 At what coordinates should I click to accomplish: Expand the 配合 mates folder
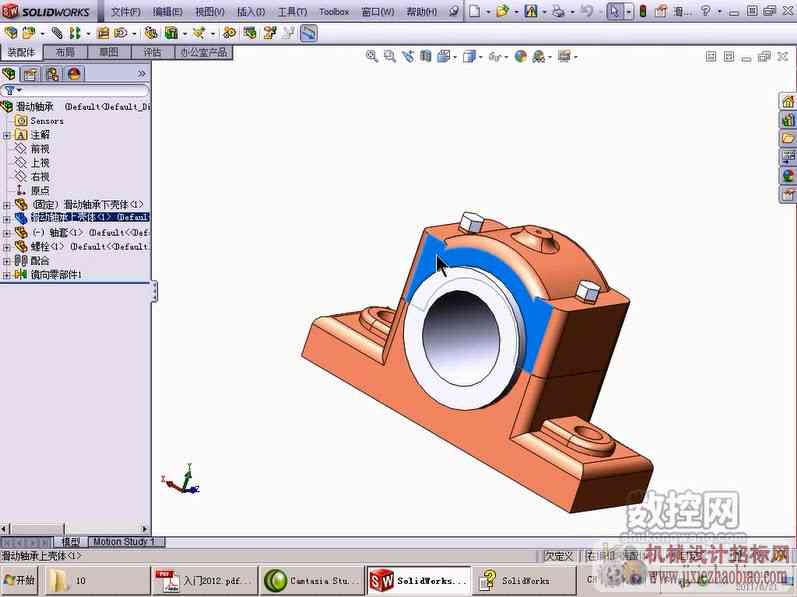tap(7, 261)
